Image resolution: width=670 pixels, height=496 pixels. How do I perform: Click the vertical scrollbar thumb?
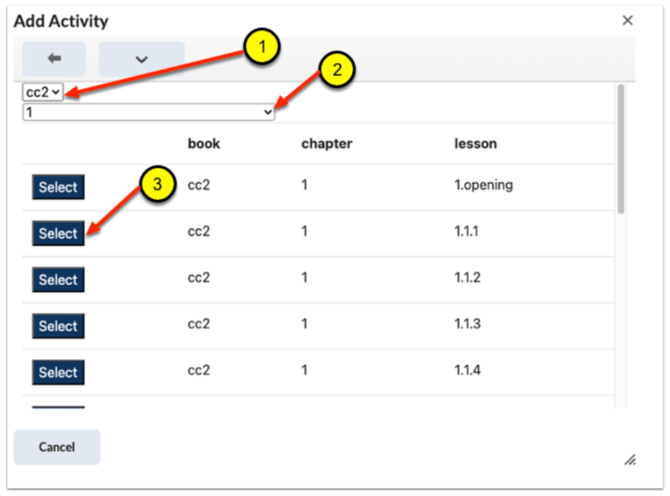tap(621, 150)
